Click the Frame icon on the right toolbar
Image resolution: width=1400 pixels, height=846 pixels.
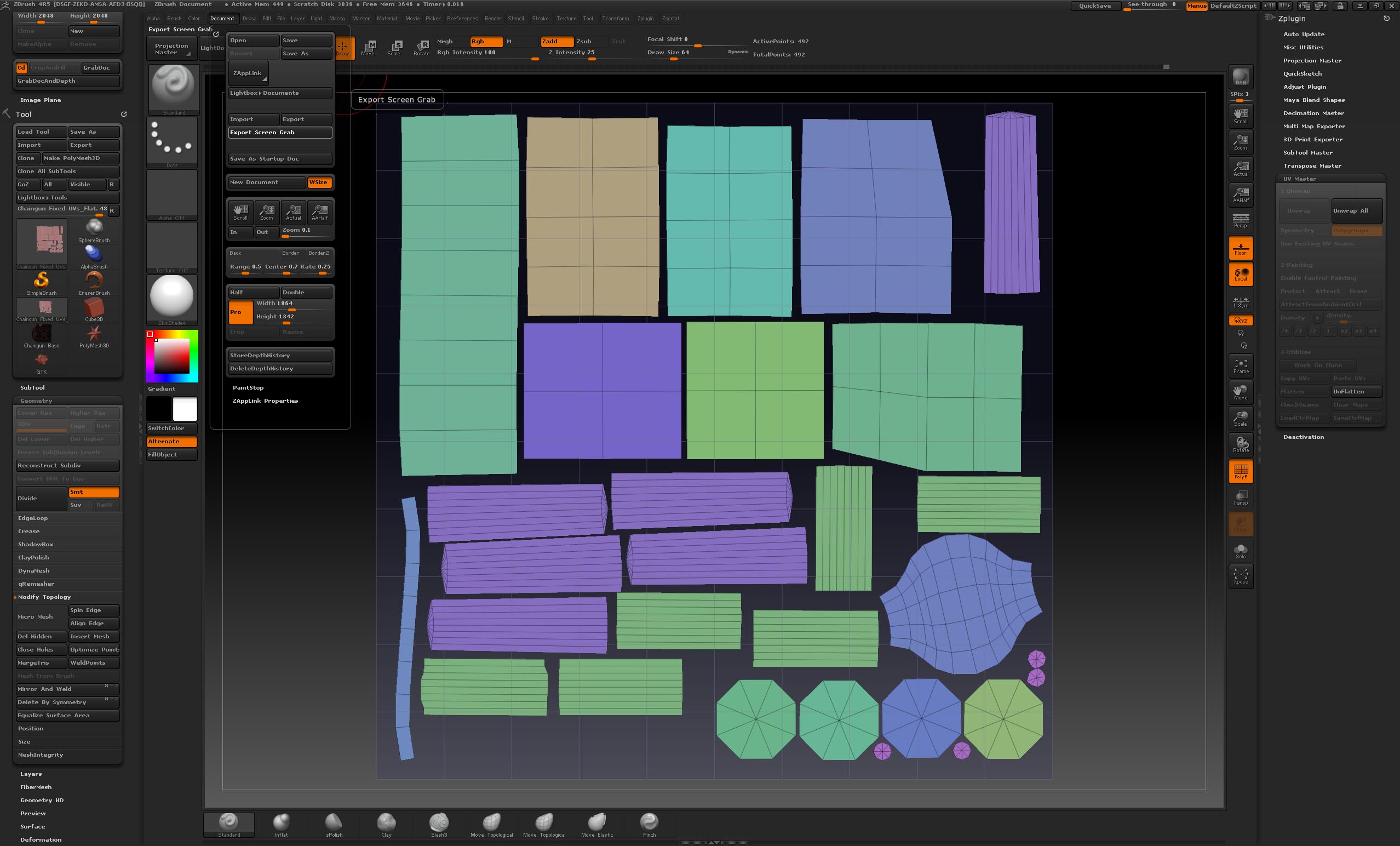1241,365
